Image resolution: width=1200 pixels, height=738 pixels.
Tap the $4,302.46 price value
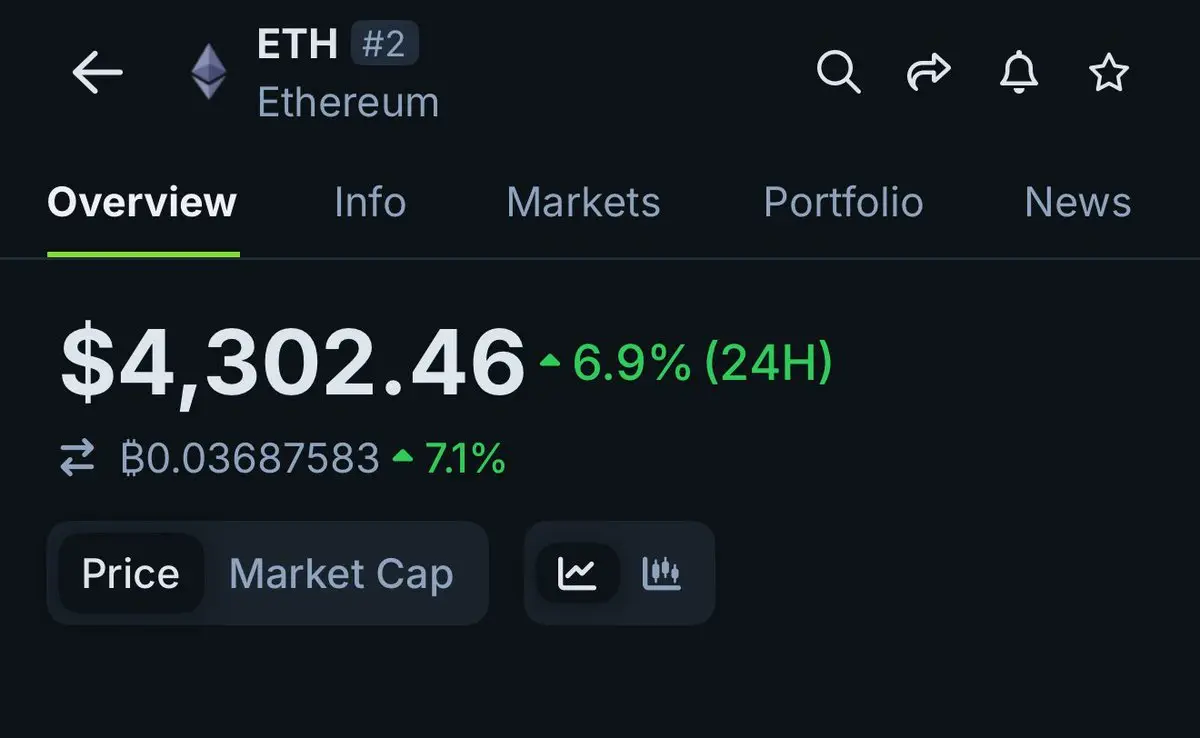[x=293, y=362]
